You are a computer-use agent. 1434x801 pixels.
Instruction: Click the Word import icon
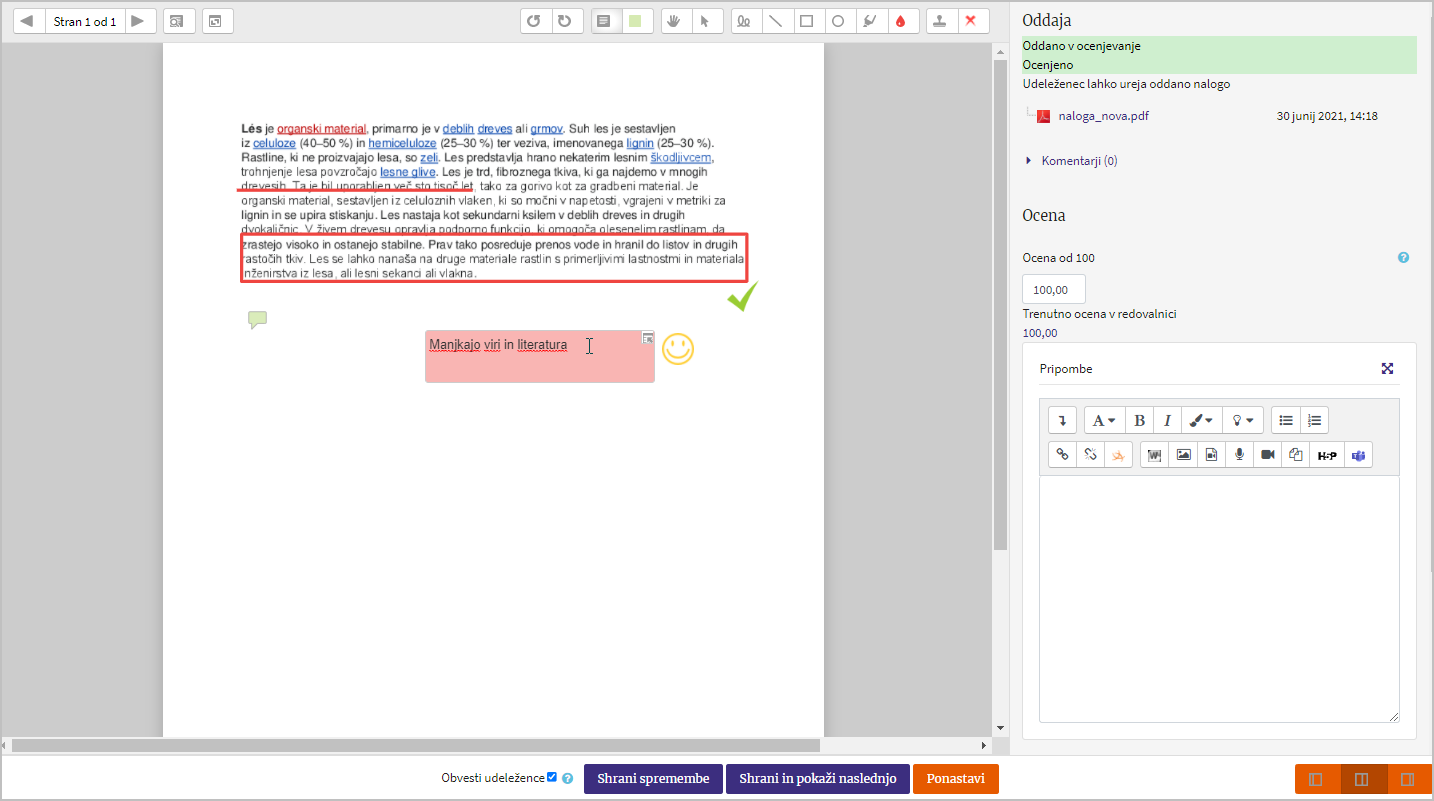1155,455
